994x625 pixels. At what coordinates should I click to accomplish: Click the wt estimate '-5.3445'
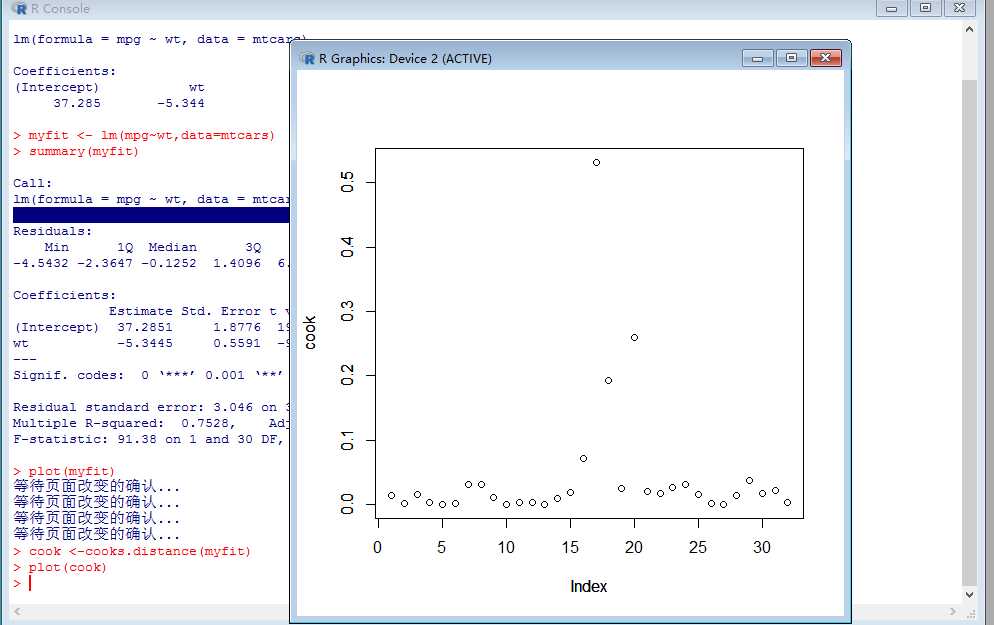click(x=145, y=343)
